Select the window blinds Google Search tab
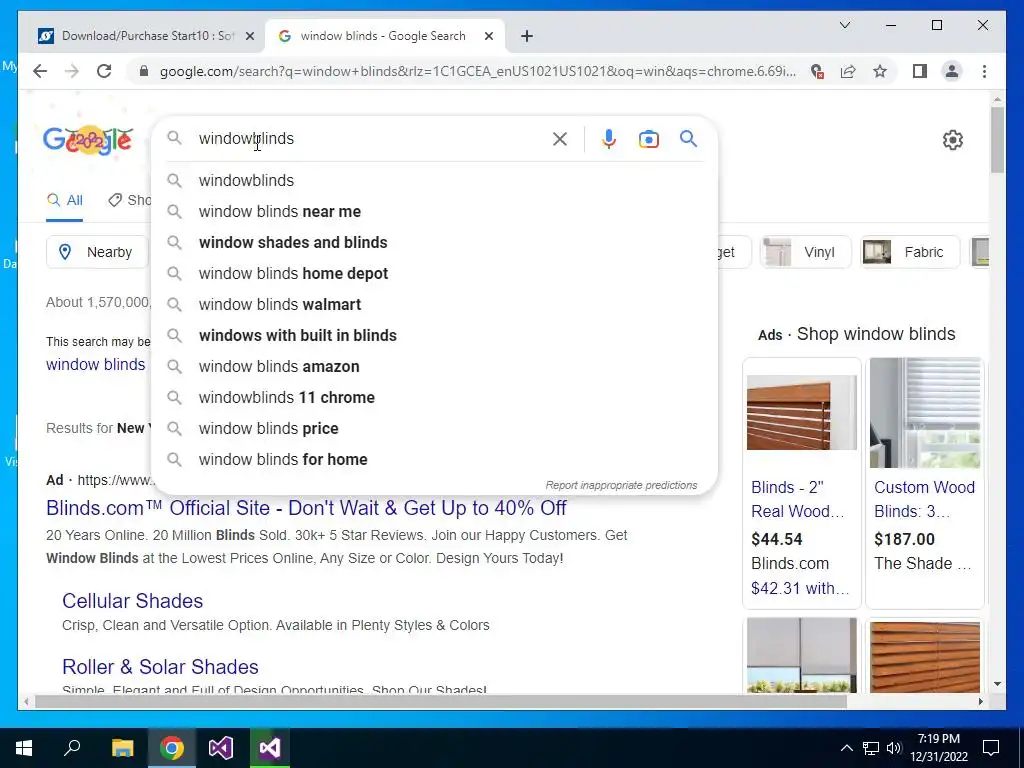This screenshot has height=768, width=1024. pyautogui.click(x=383, y=36)
